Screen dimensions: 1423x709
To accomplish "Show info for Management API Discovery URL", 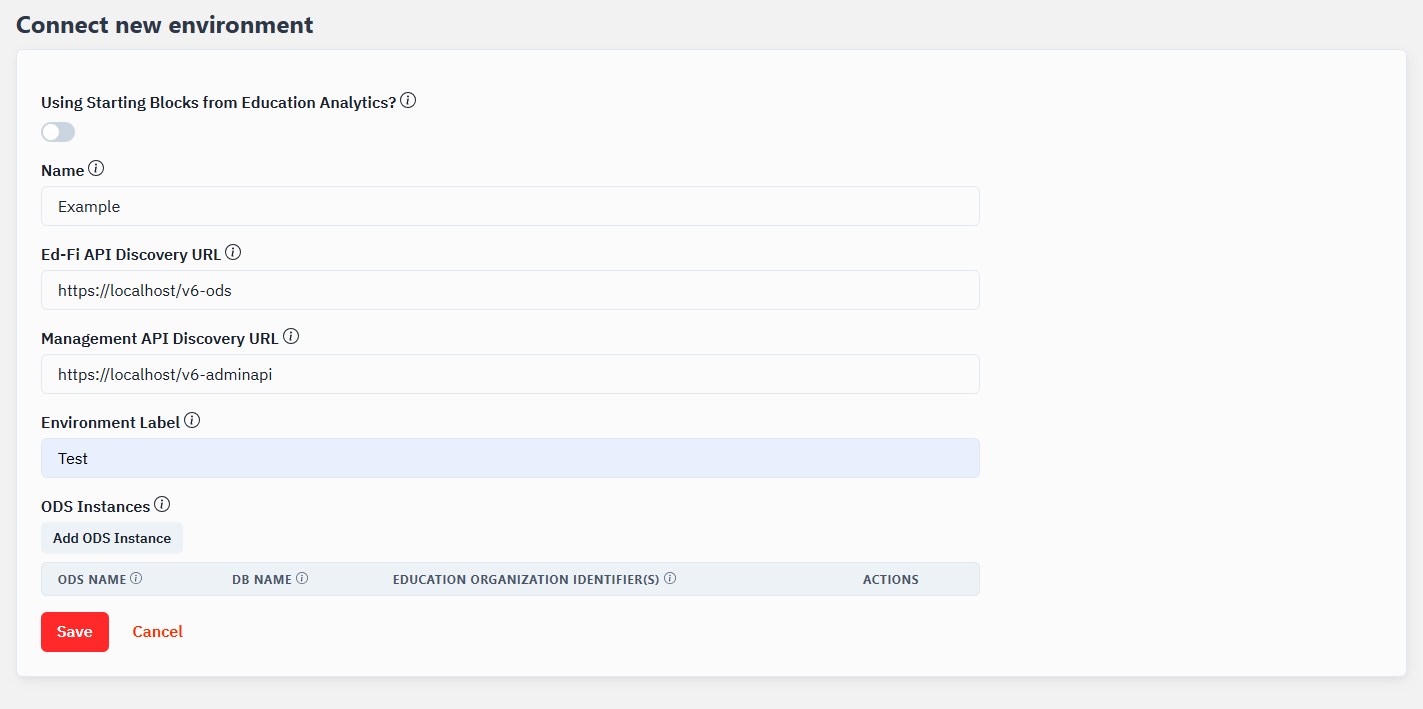I will coord(291,337).
